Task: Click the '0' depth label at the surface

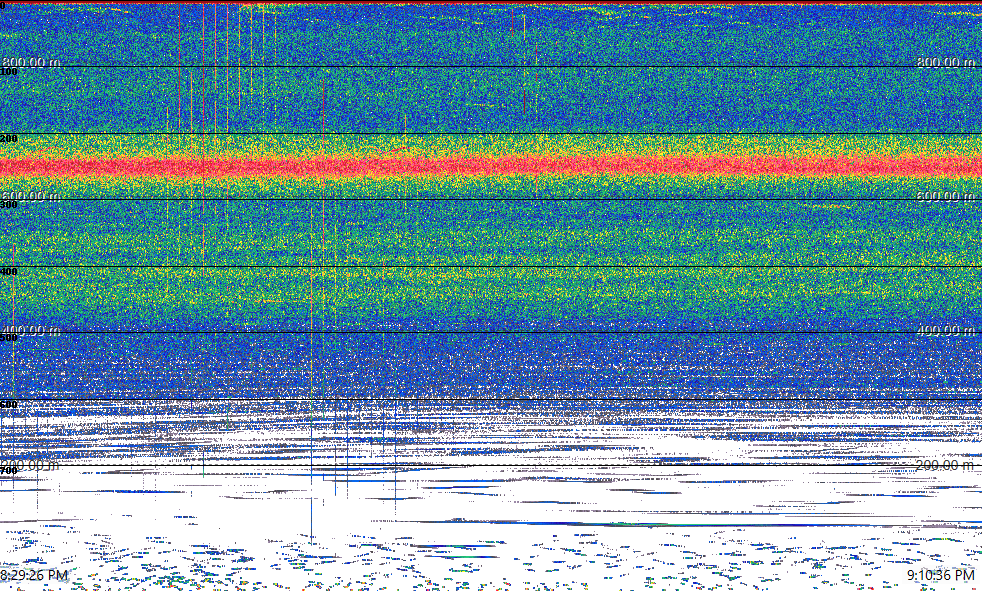Action: coord(3,6)
